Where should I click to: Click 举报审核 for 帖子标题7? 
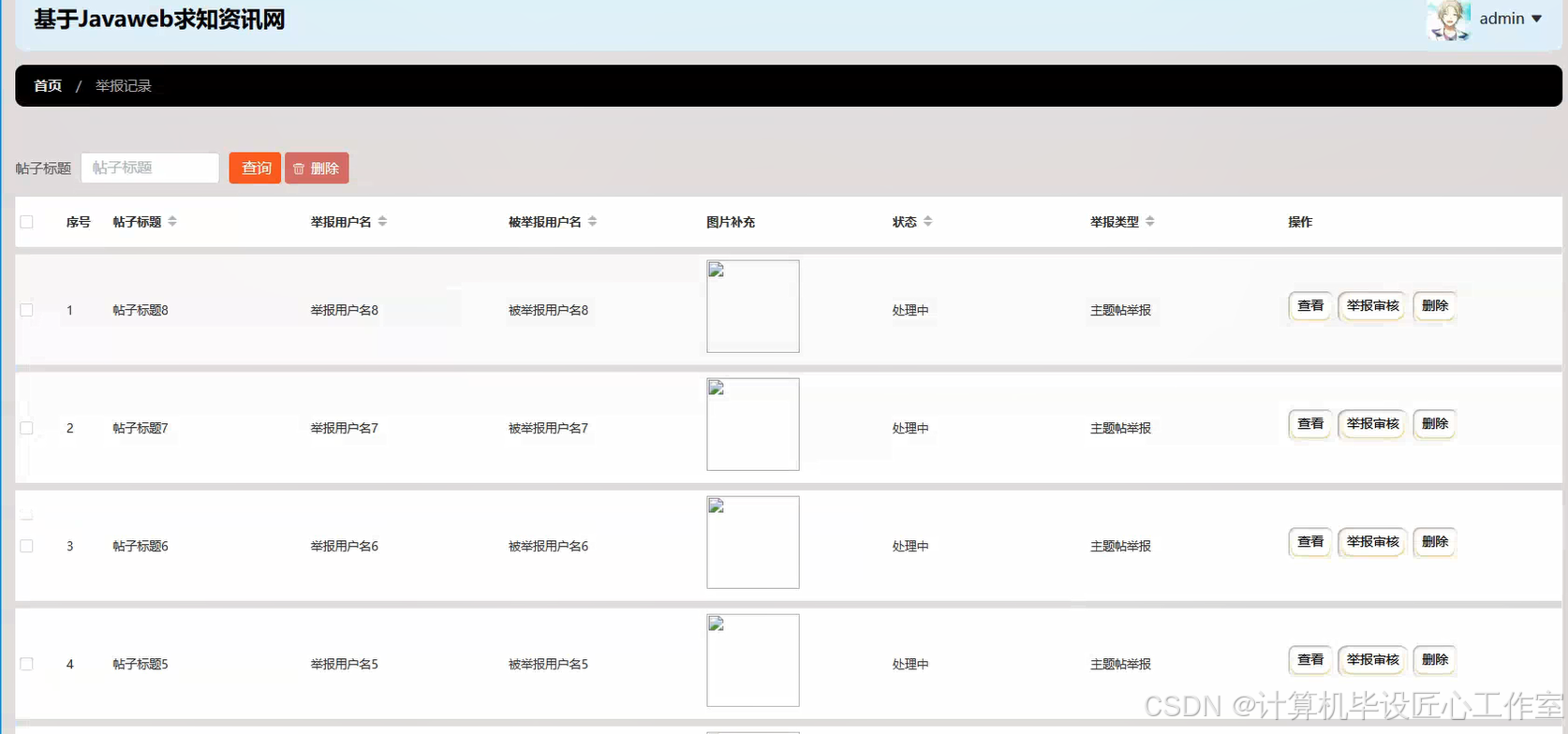pos(1372,424)
